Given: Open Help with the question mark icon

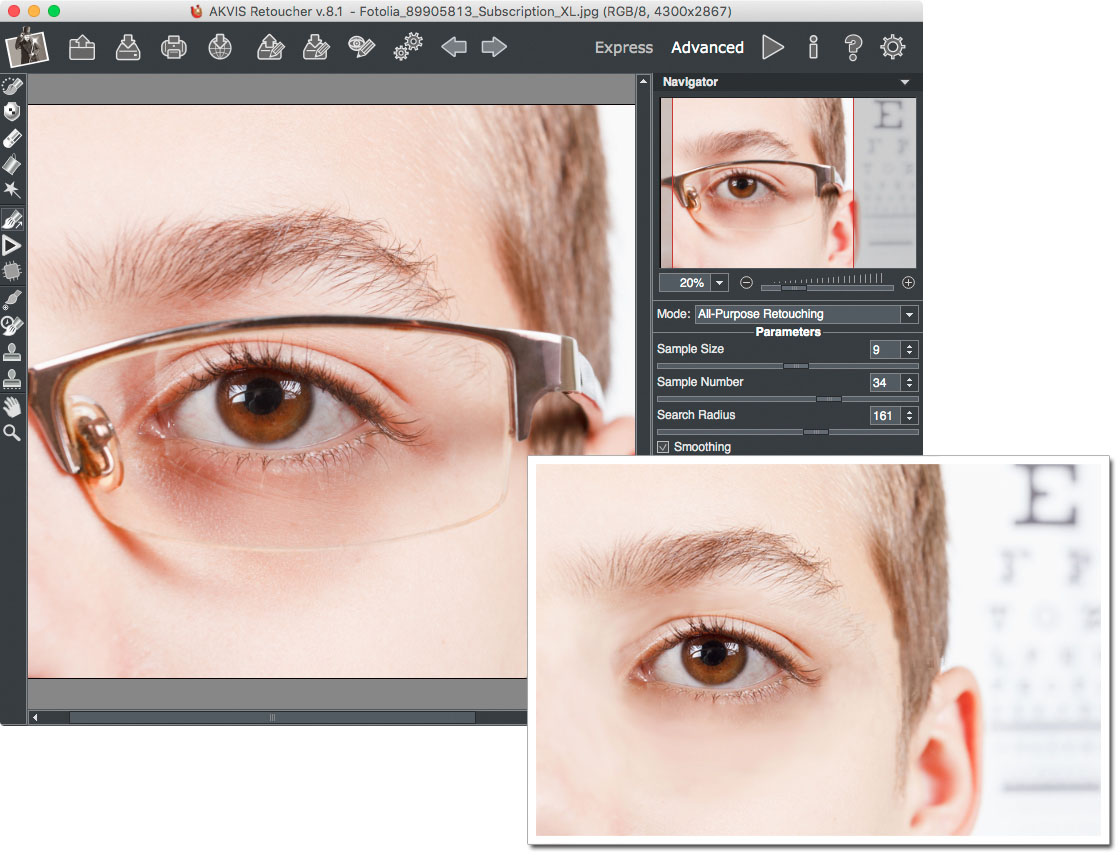Looking at the screenshot, I should [853, 48].
